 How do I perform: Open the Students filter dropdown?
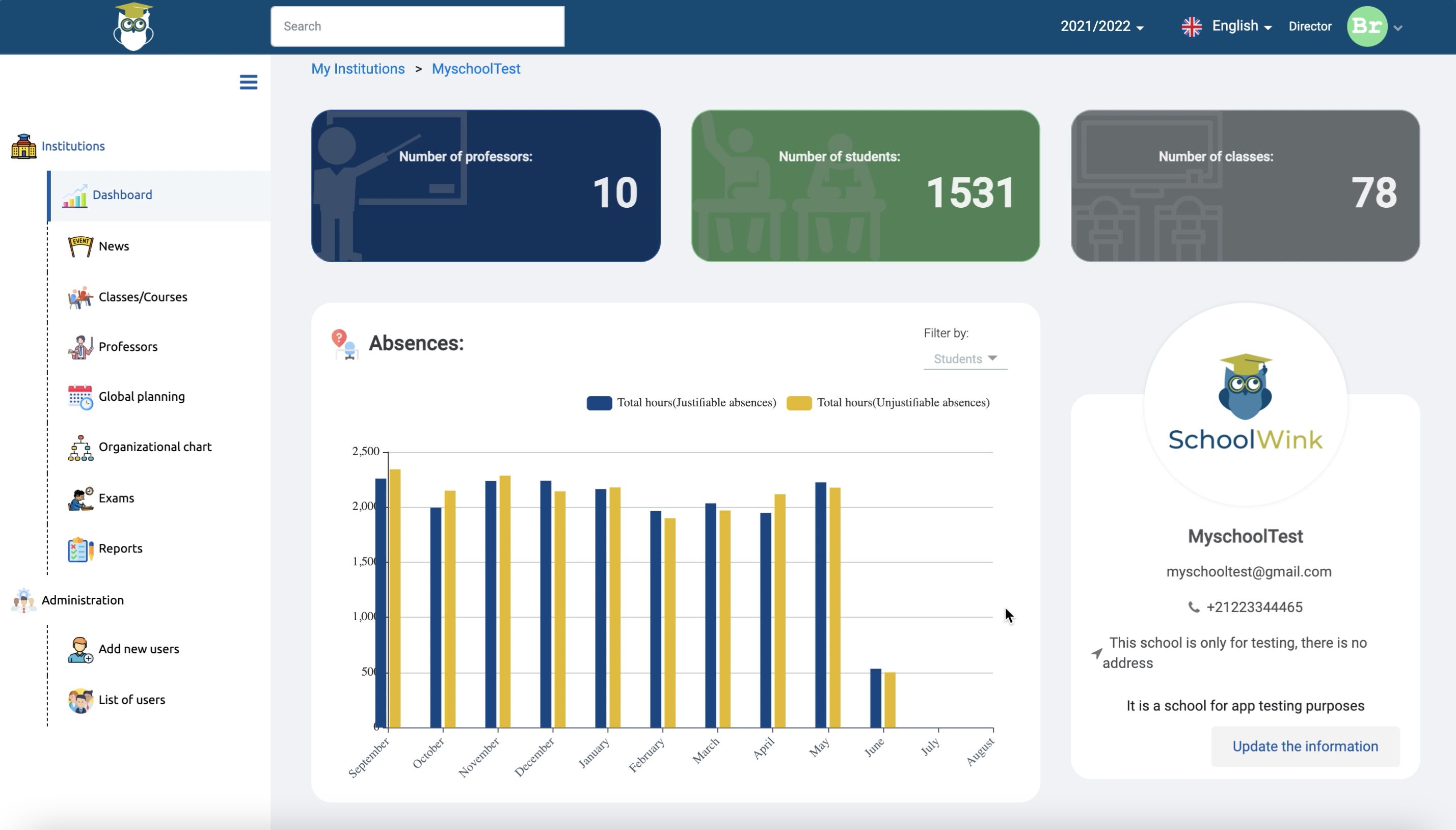coord(965,358)
